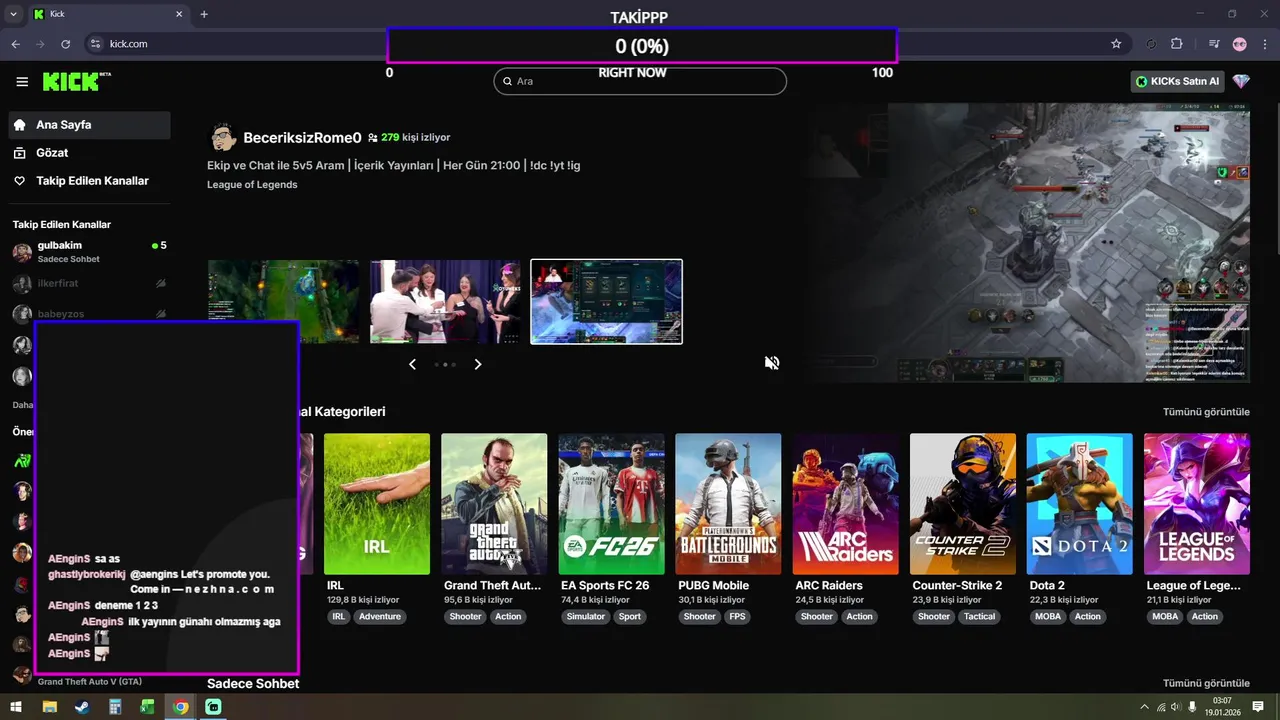Open the Chrome profile avatar
The image size is (1280, 720).
1240,44
